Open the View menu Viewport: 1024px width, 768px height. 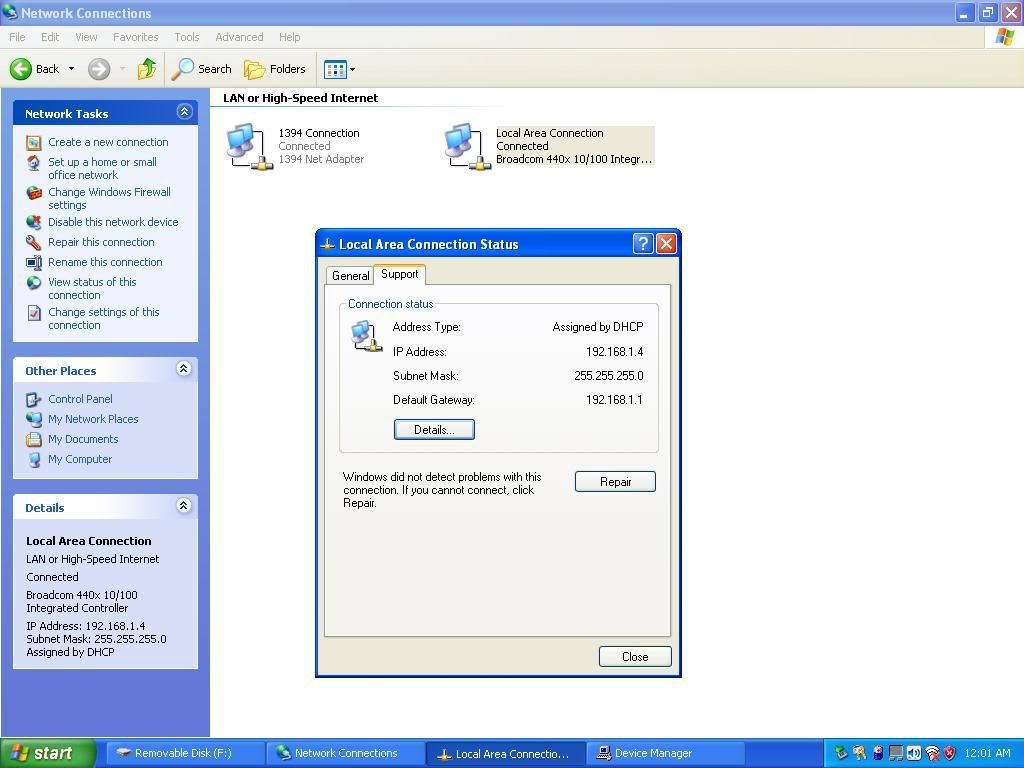pyautogui.click(x=86, y=37)
